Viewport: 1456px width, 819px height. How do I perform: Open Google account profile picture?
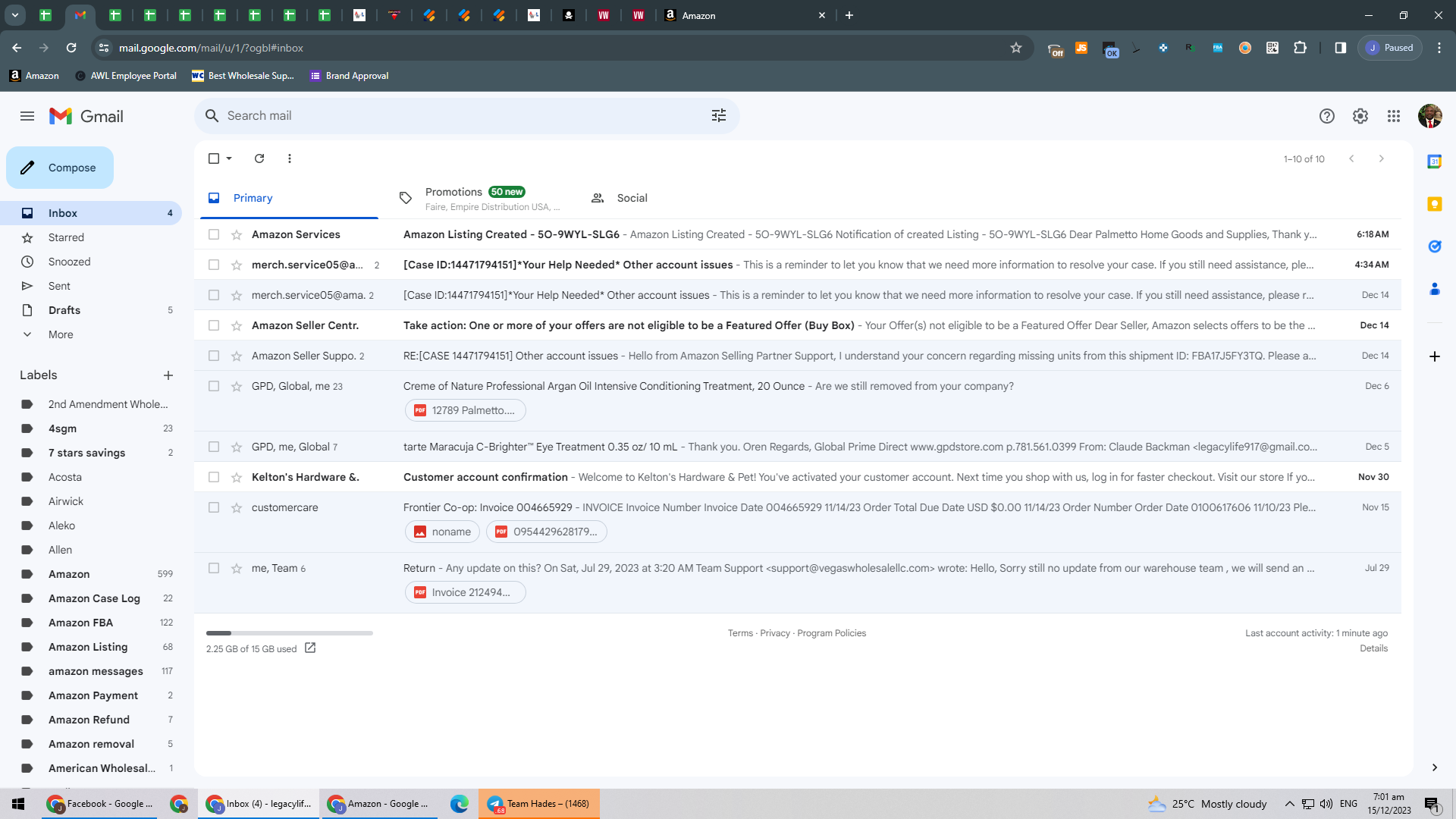(1429, 116)
